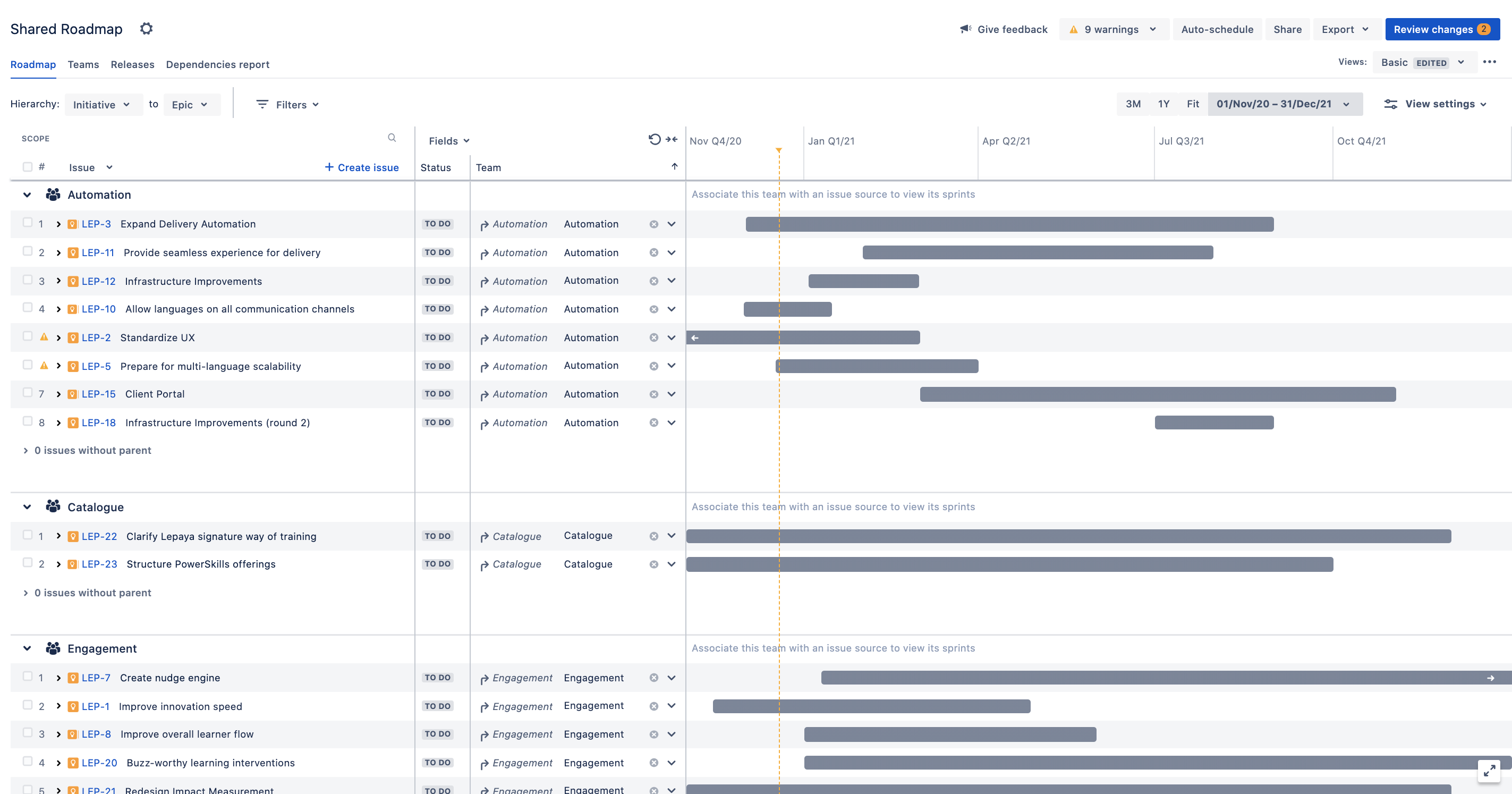Viewport: 1512px width, 794px height.
Task: Select the LEP-15 Client Portal timeline bar
Action: click(x=1158, y=394)
